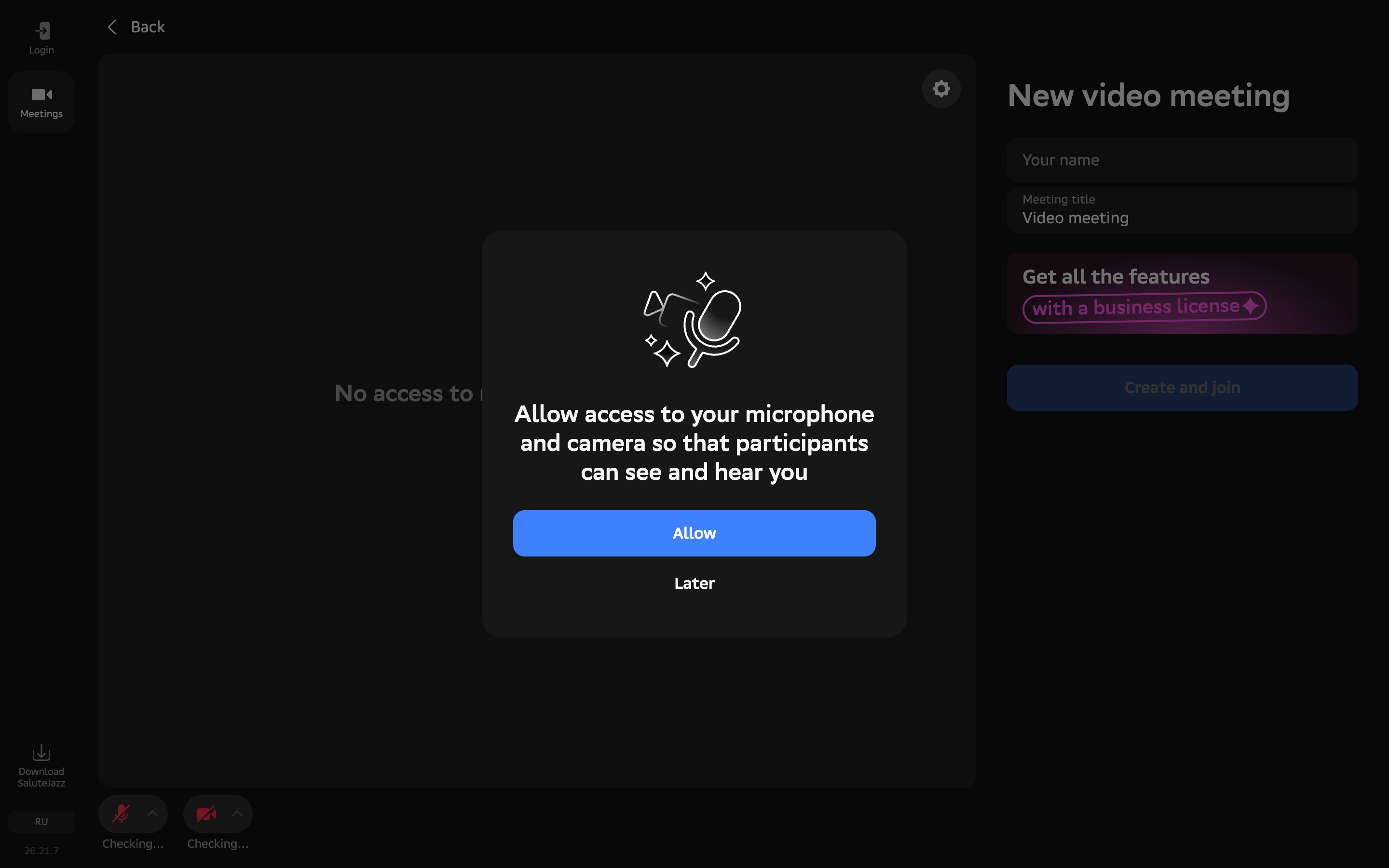Toggle the disabled camera button
The image size is (1389, 868).
click(206, 814)
